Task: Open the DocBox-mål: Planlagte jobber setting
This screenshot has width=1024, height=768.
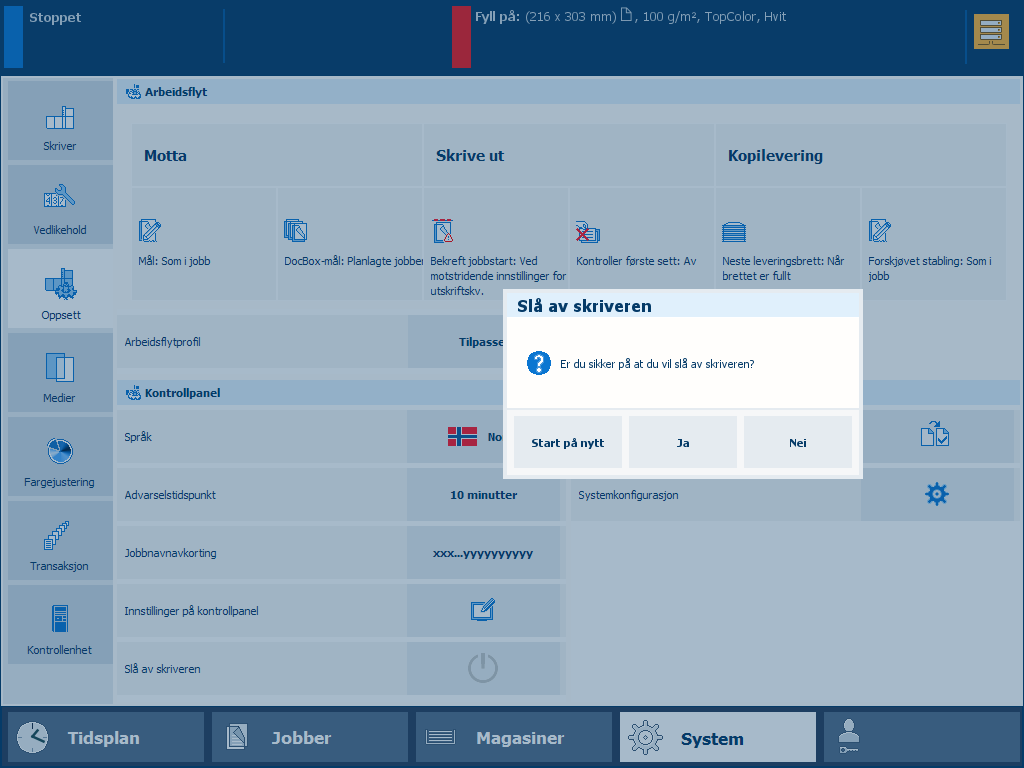Action: point(350,244)
